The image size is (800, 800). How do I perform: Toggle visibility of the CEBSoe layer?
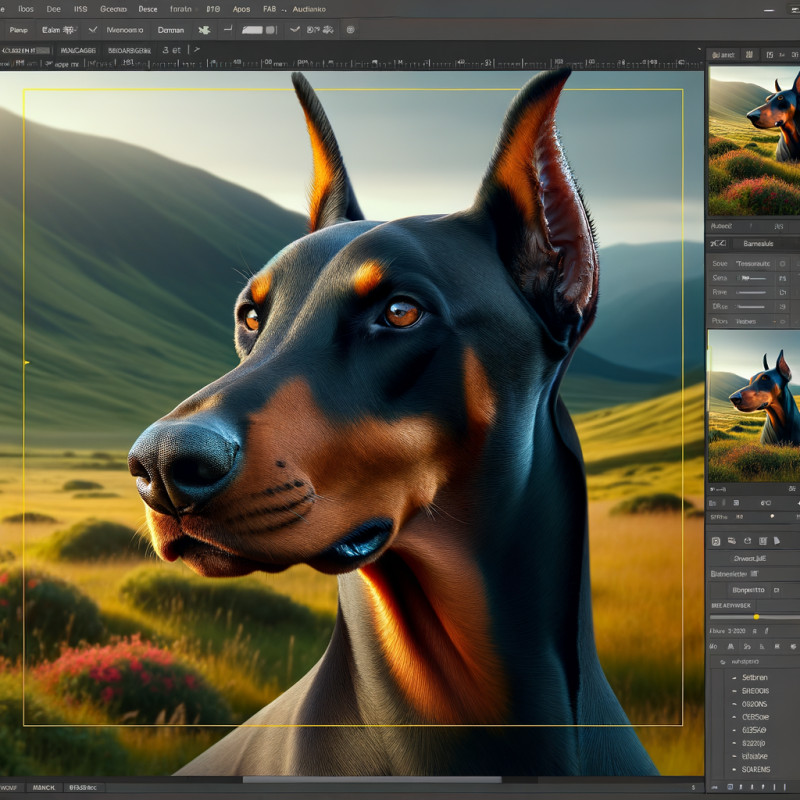[x=734, y=716]
